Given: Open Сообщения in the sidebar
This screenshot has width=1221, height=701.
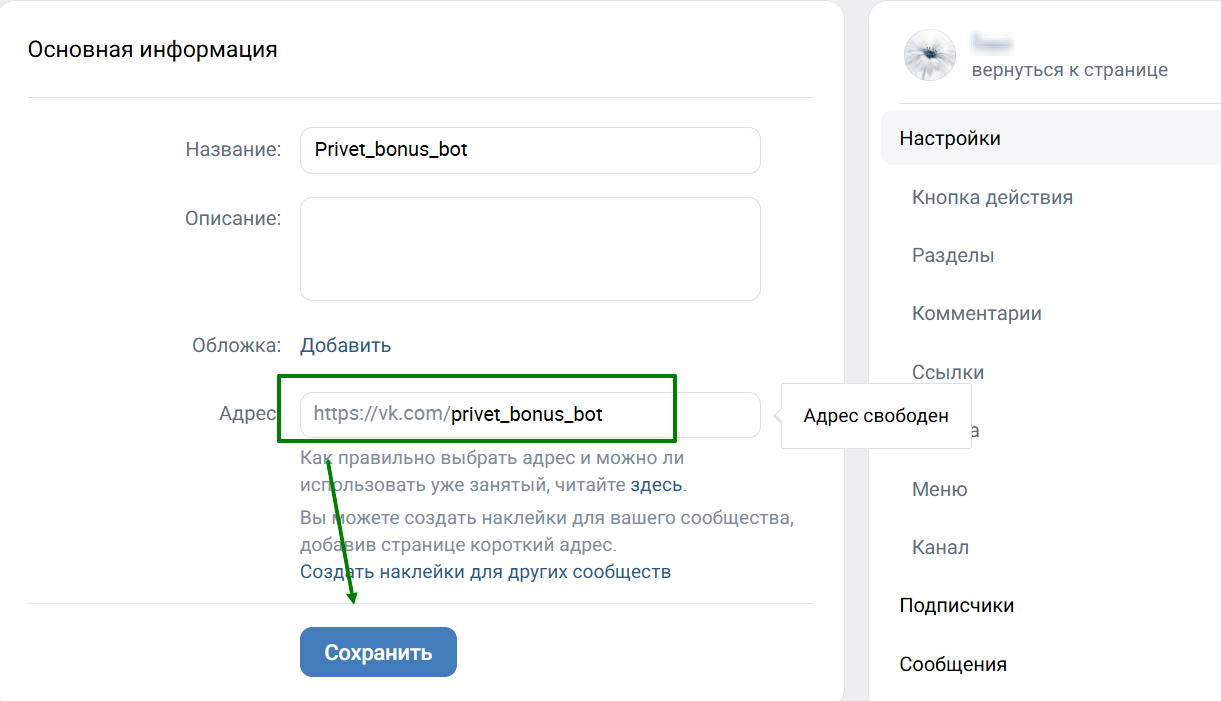Looking at the screenshot, I should click(953, 664).
